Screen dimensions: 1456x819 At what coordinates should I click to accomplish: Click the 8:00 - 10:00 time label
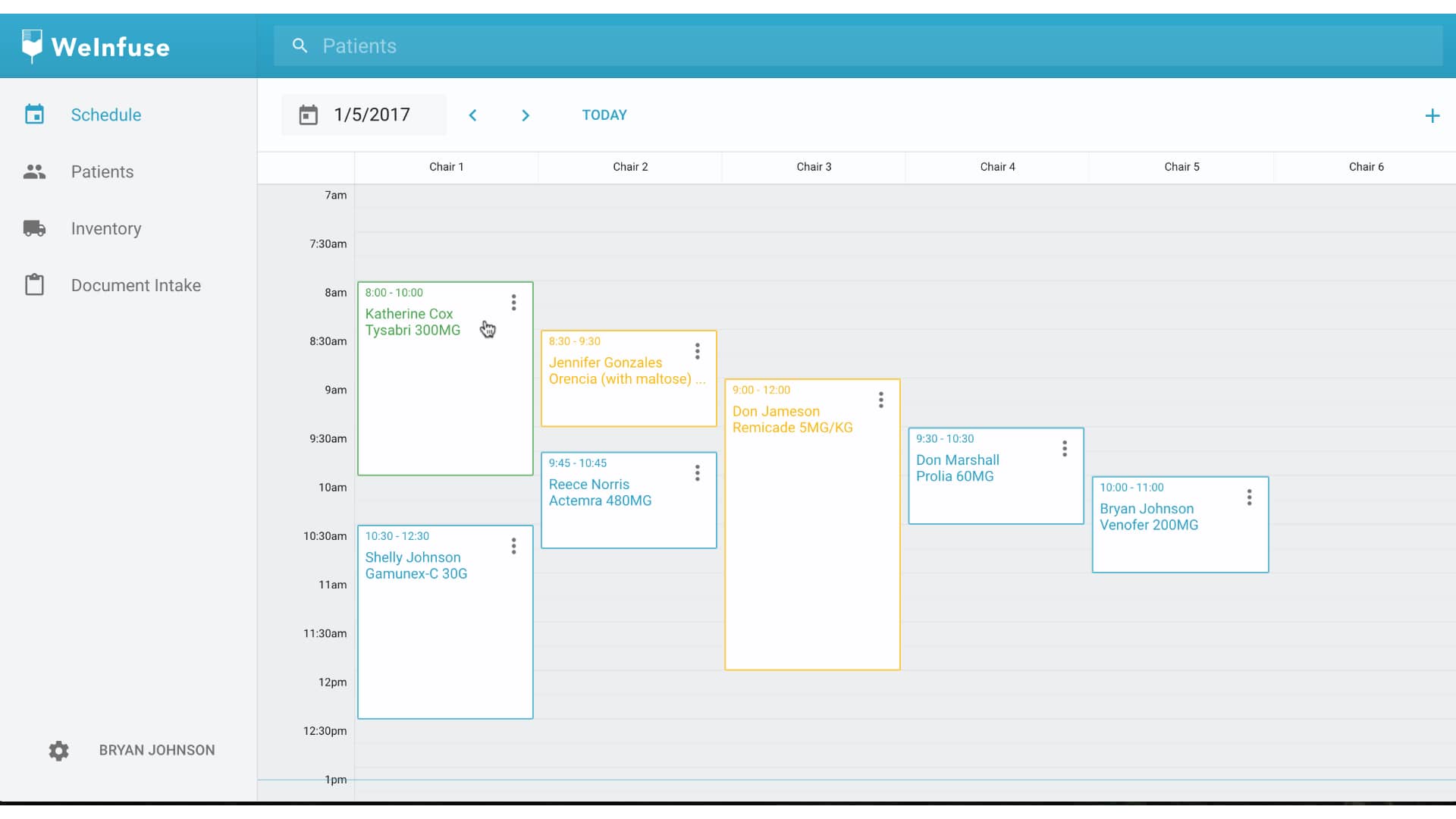point(394,293)
